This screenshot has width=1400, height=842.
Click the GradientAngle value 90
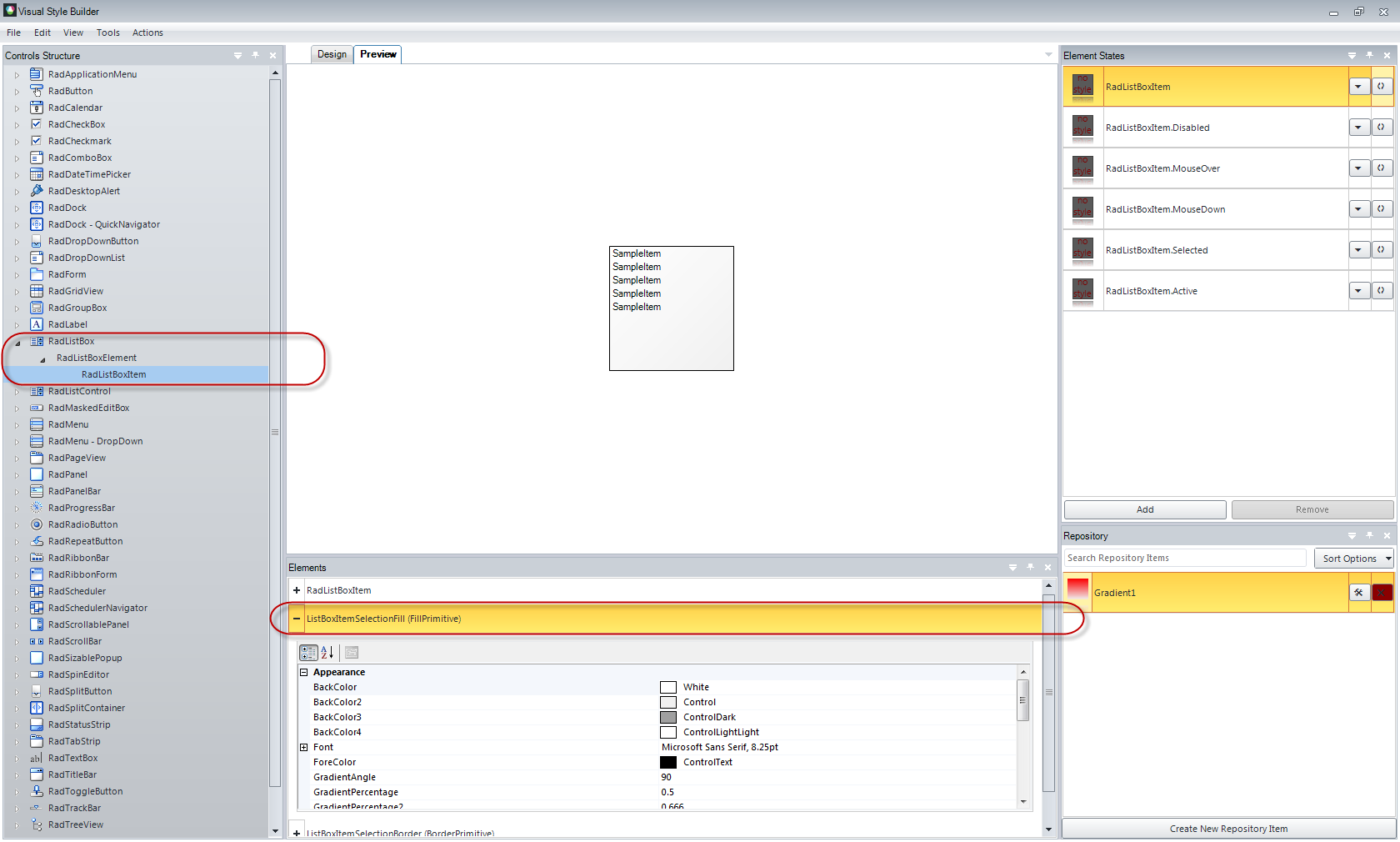click(x=667, y=777)
